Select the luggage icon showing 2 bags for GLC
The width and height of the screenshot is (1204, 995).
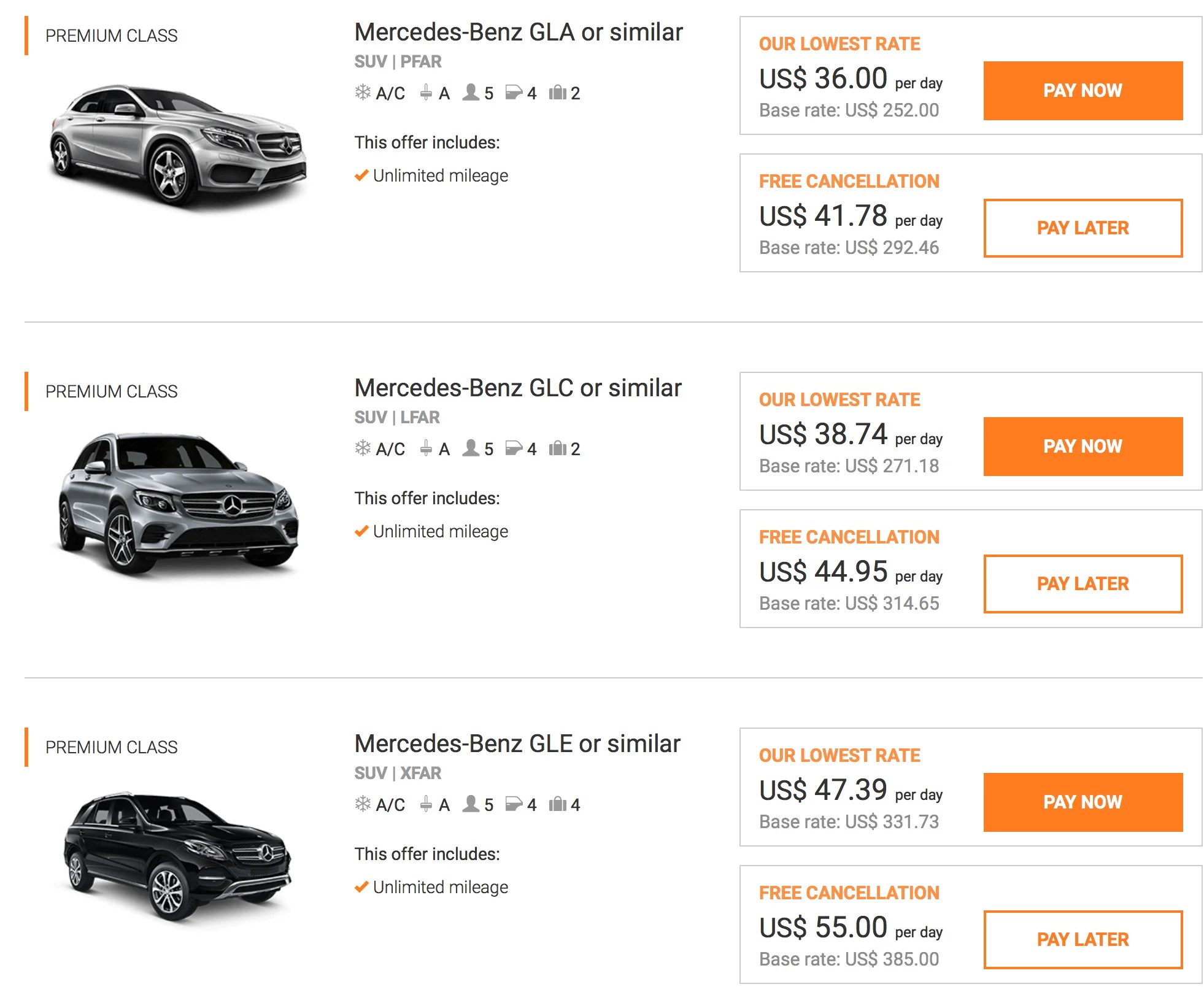coord(557,448)
